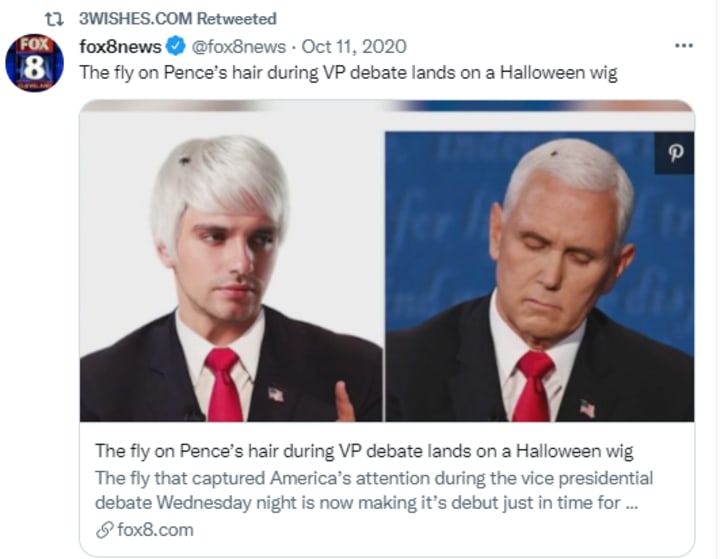Click the cropped image strip at the card top
Image resolution: width=720 pixels, height=559 pixels.
pyautogui.click(x=387, y=106)
